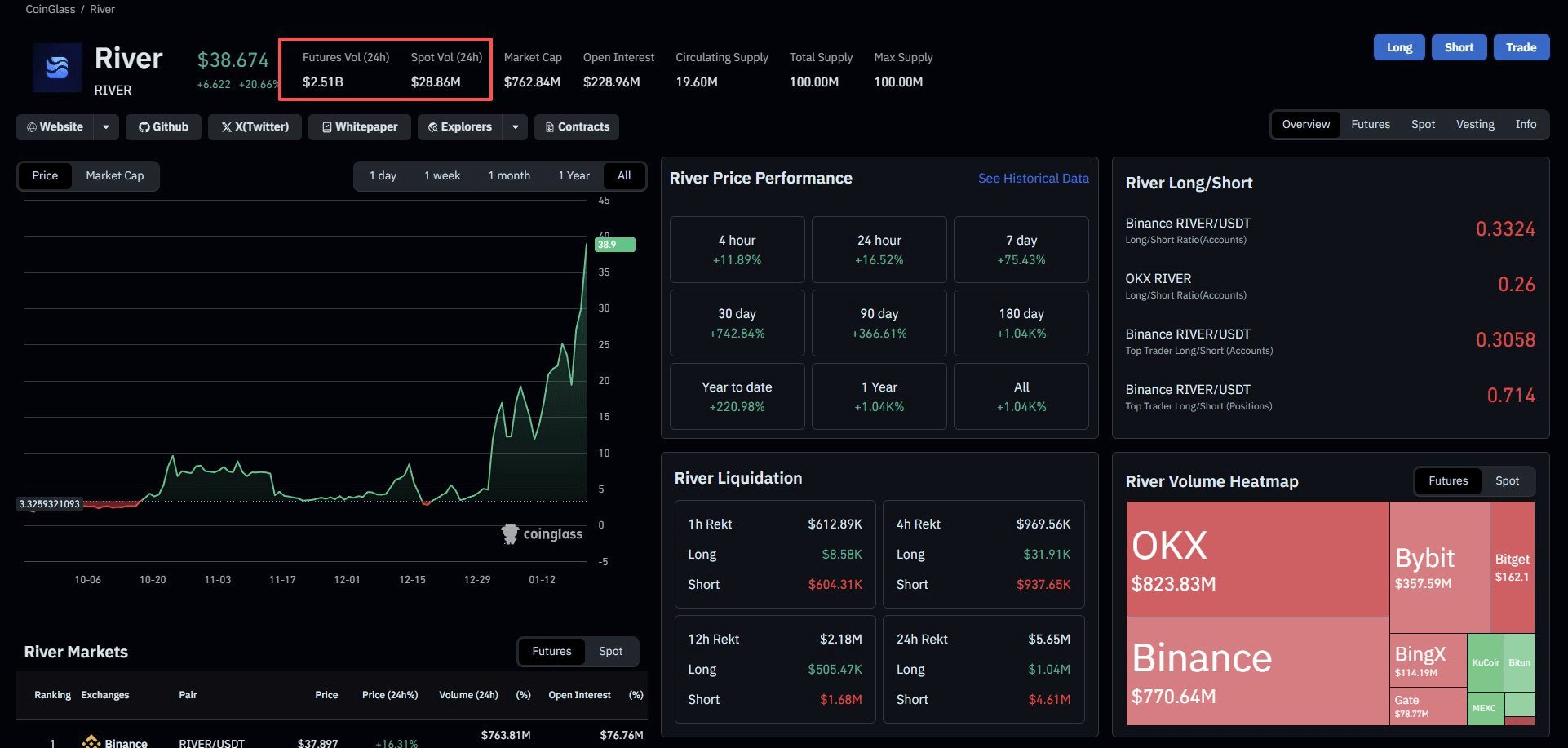Switch to the Vesting tab
This screenshot has height=748, width=1568.
click(1474, 125)
